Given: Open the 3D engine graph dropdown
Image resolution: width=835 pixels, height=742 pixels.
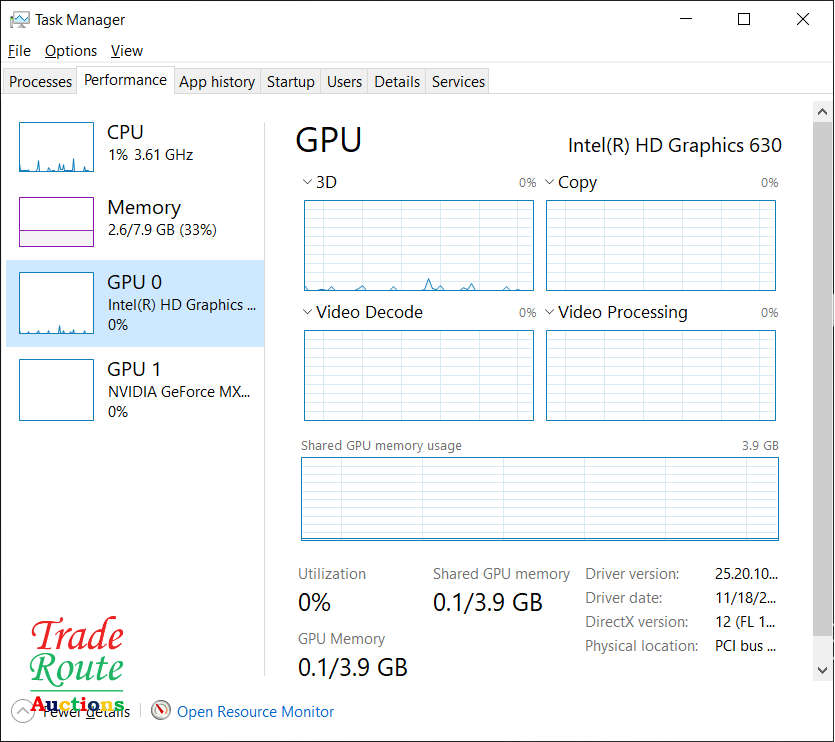Looking at the screenshot, I should click(308, 183).
